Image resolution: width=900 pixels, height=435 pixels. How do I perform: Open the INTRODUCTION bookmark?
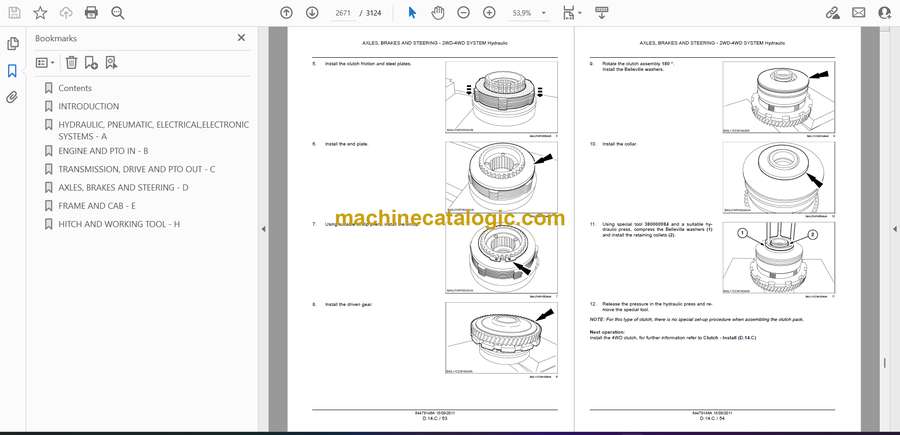click(88, 106)
